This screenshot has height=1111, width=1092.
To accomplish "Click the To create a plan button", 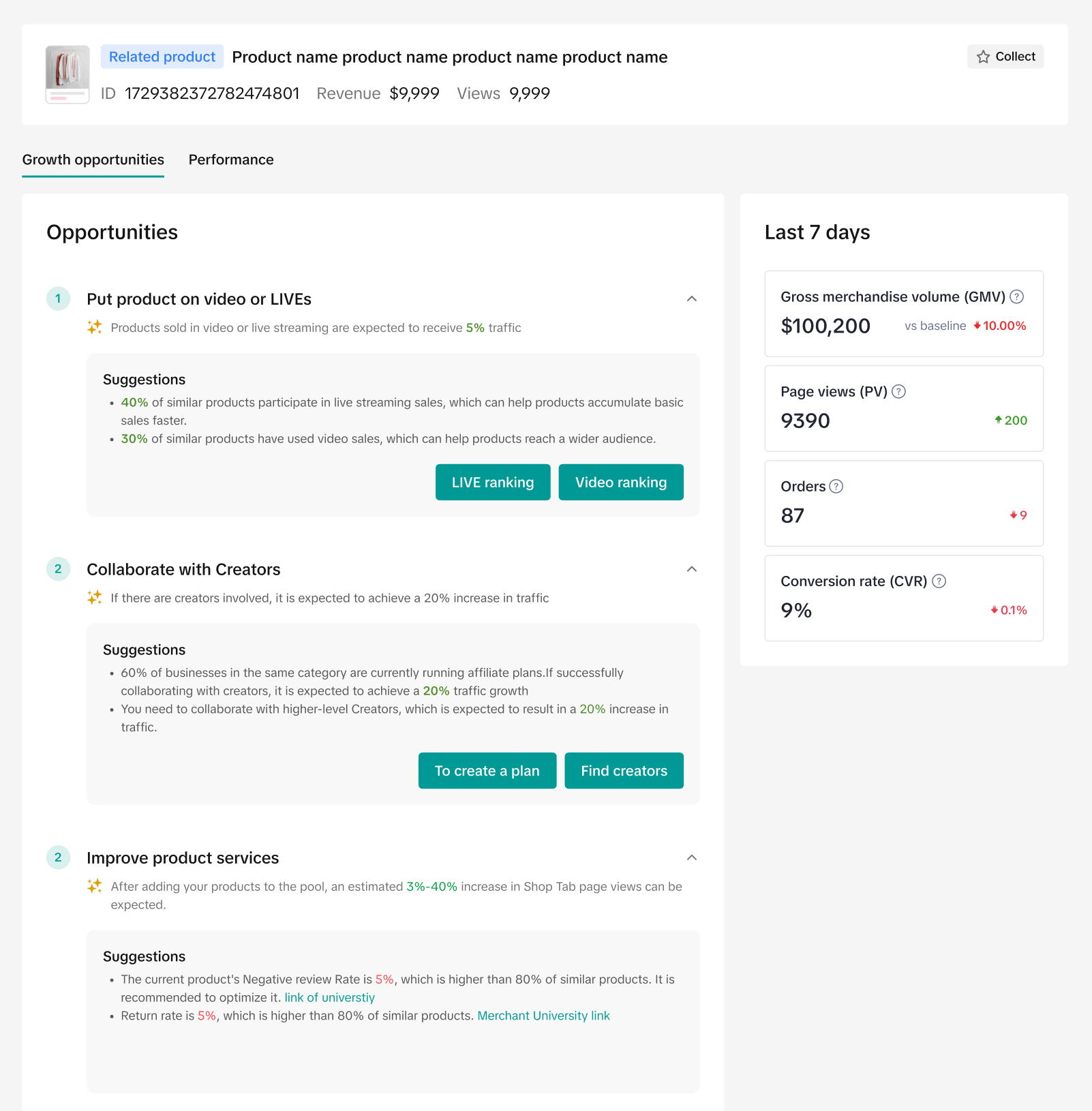I will (x=487, y=770).
